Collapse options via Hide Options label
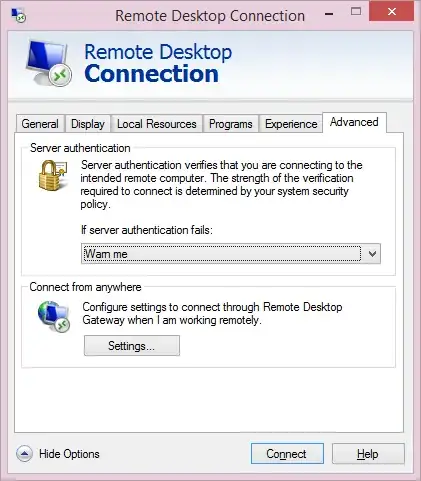This screenshot has width=421, height=481. click(69, 454)
